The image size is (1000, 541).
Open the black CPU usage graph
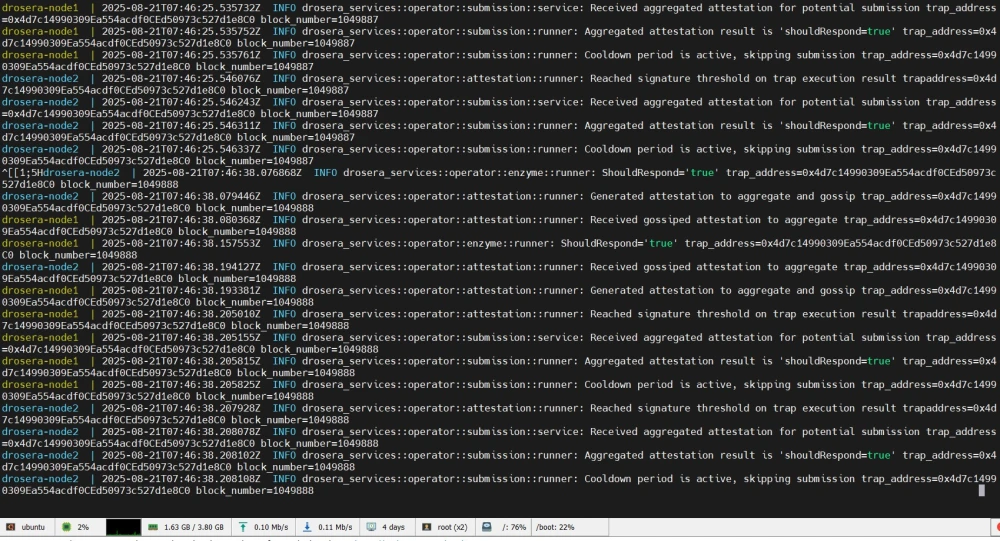tap(123, 527)
